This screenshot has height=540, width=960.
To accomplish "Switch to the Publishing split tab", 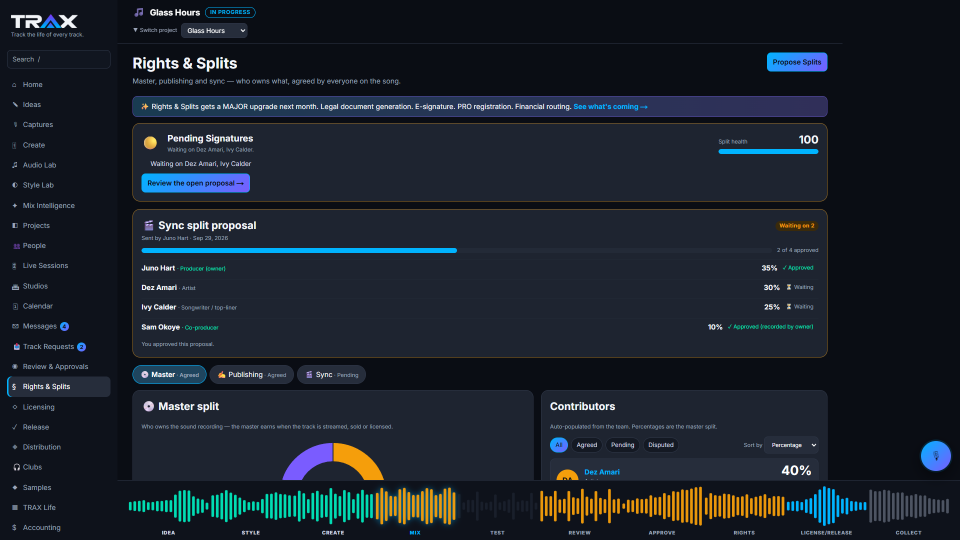I will click(x=252, y=375).
